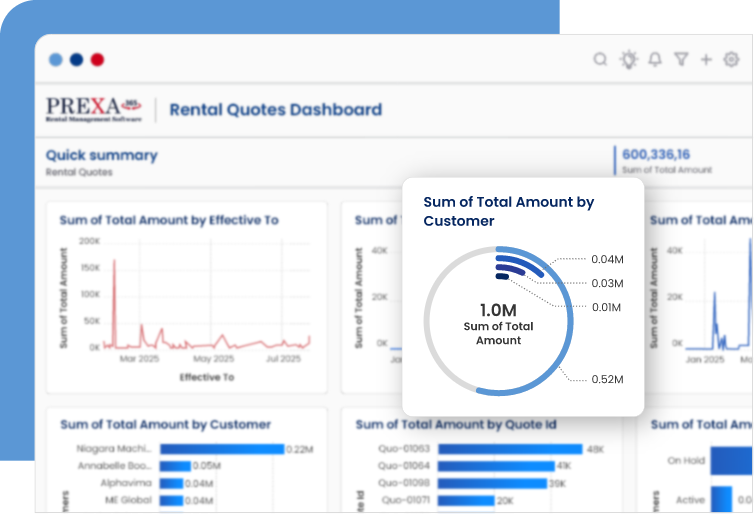Open notifications bell icon

pyautogui.click(x=655, y=60)
